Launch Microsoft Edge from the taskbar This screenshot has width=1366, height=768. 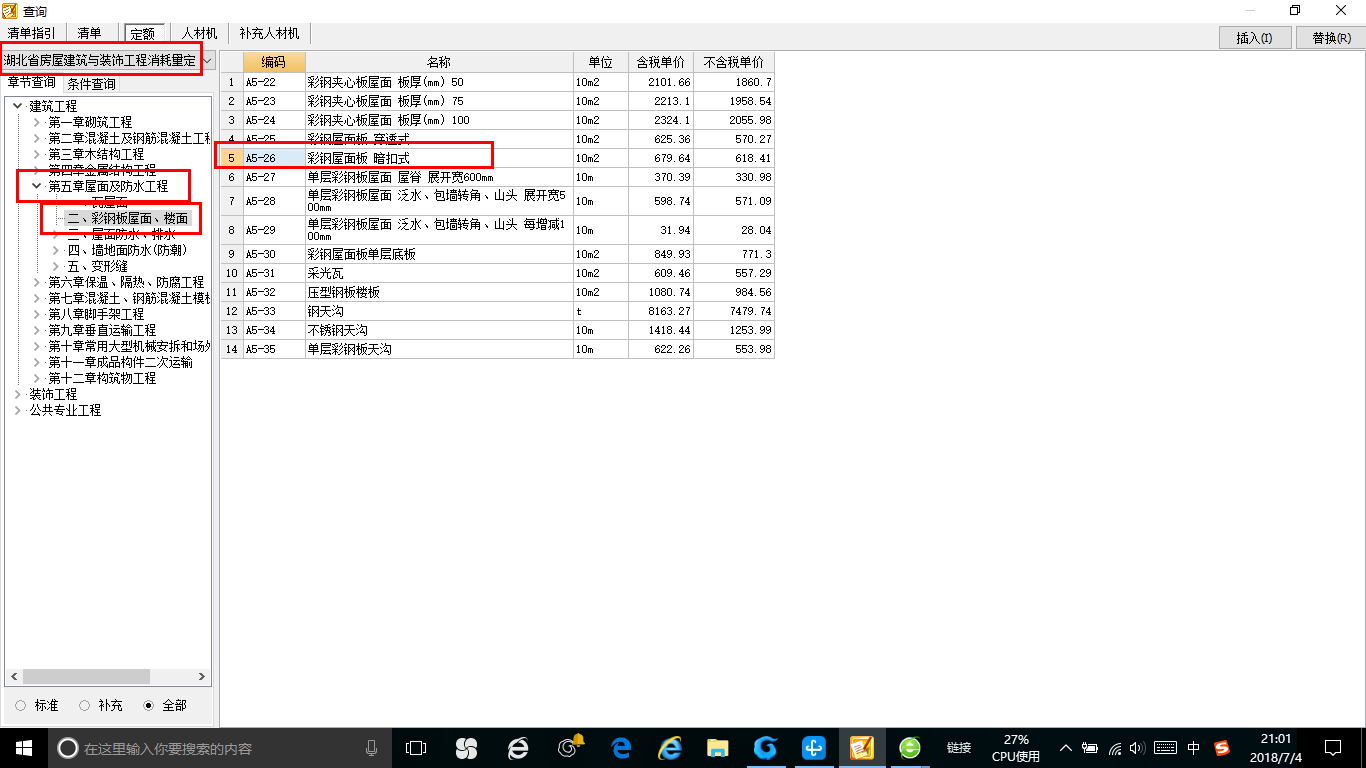pyautogui.click(x=621, y=748)
